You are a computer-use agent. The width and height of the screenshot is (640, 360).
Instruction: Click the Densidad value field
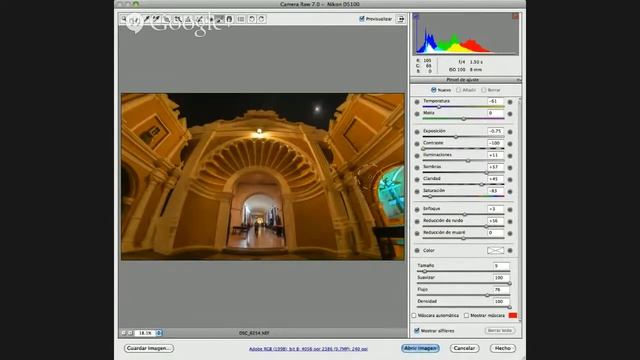[x=501, y=301]
